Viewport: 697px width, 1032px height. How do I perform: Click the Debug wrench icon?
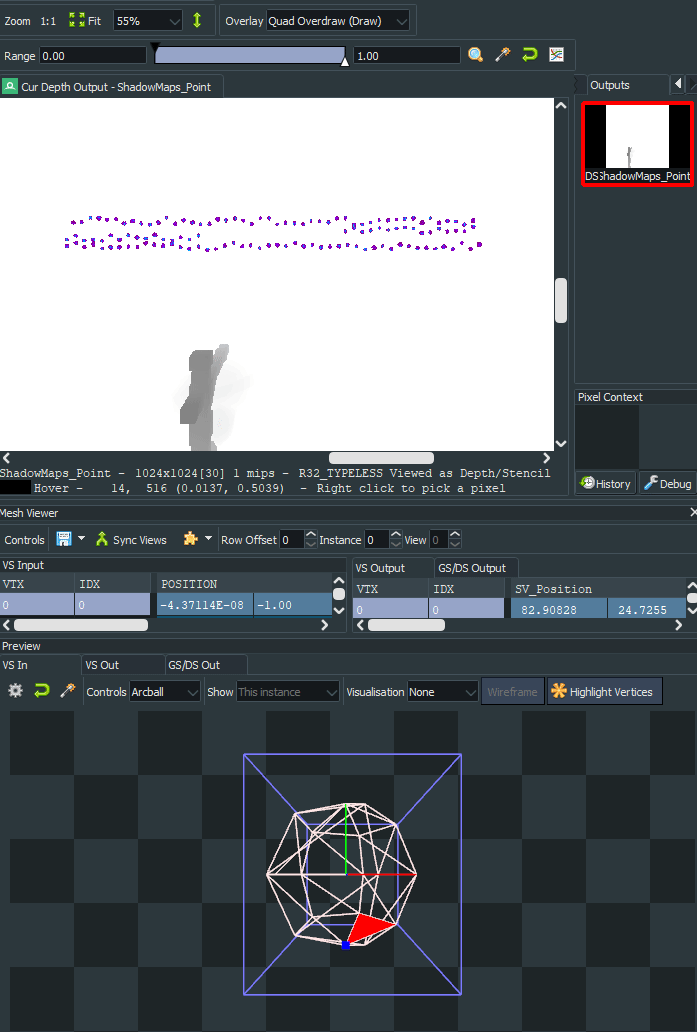click(x=650, y=483)
